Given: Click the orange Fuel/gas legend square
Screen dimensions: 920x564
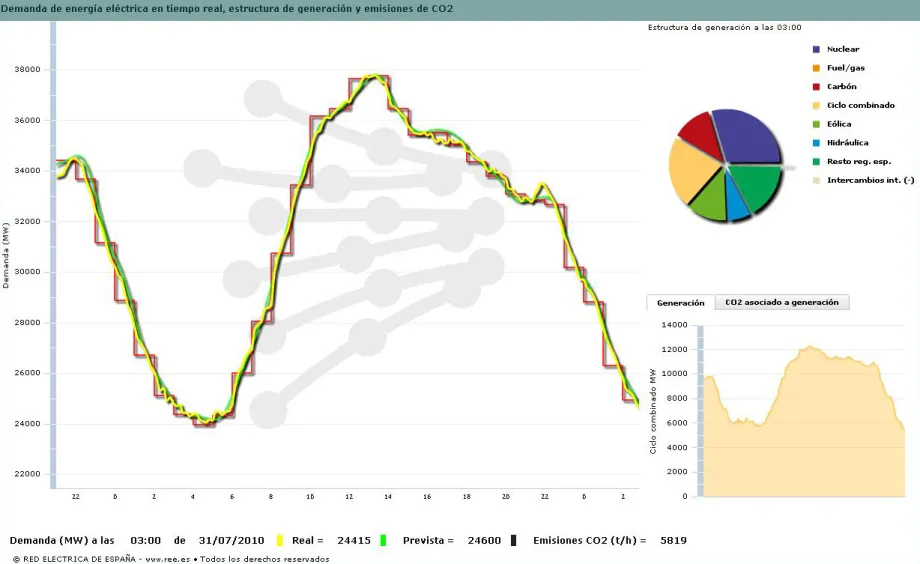Looking at the screenshot, I should [816, 68].
